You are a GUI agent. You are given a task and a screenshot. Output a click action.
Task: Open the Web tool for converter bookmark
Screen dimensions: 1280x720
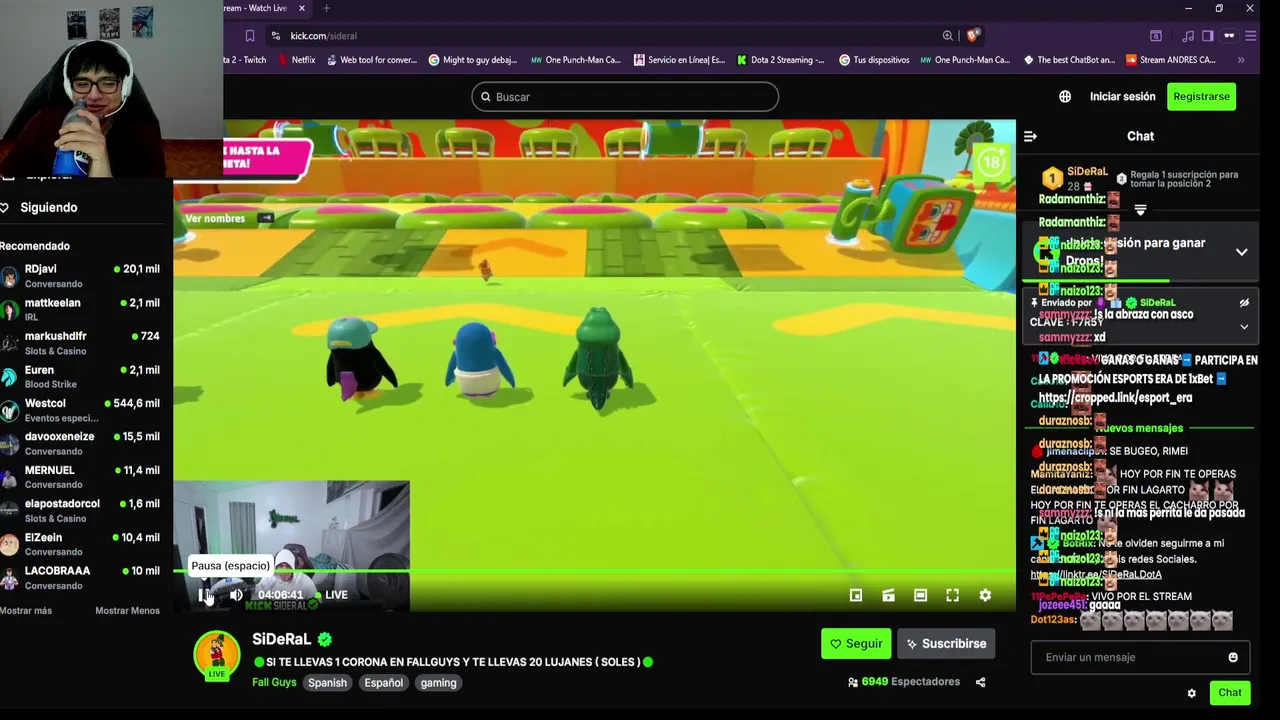coord(370,60)
